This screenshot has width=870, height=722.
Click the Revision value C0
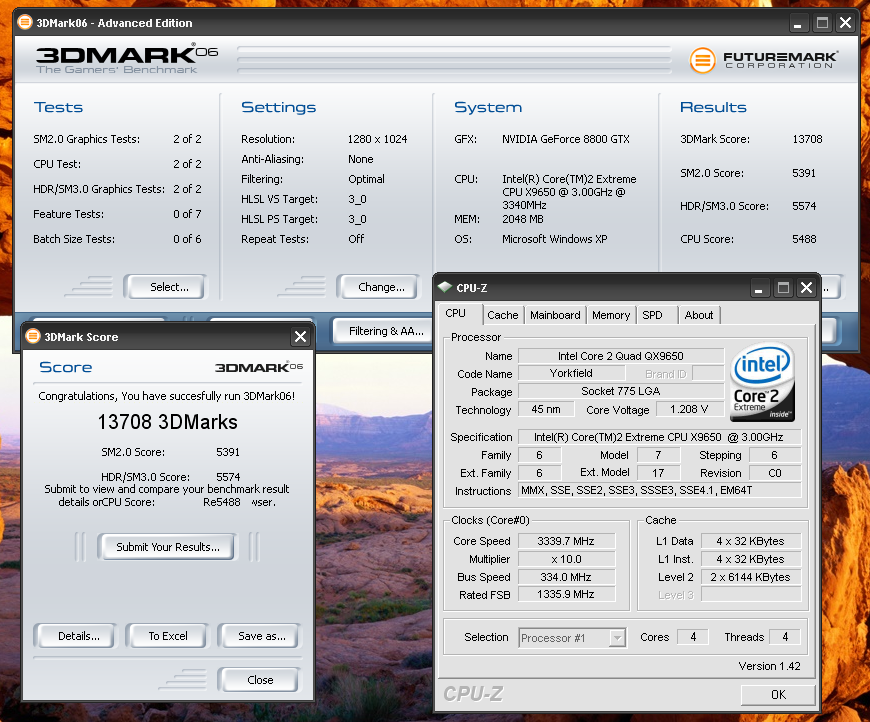tap(775, 473)
